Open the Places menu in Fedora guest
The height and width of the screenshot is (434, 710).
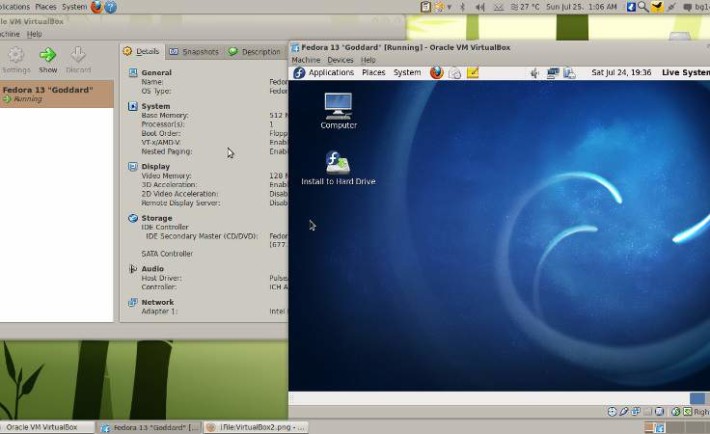click(x=374, y=72)
